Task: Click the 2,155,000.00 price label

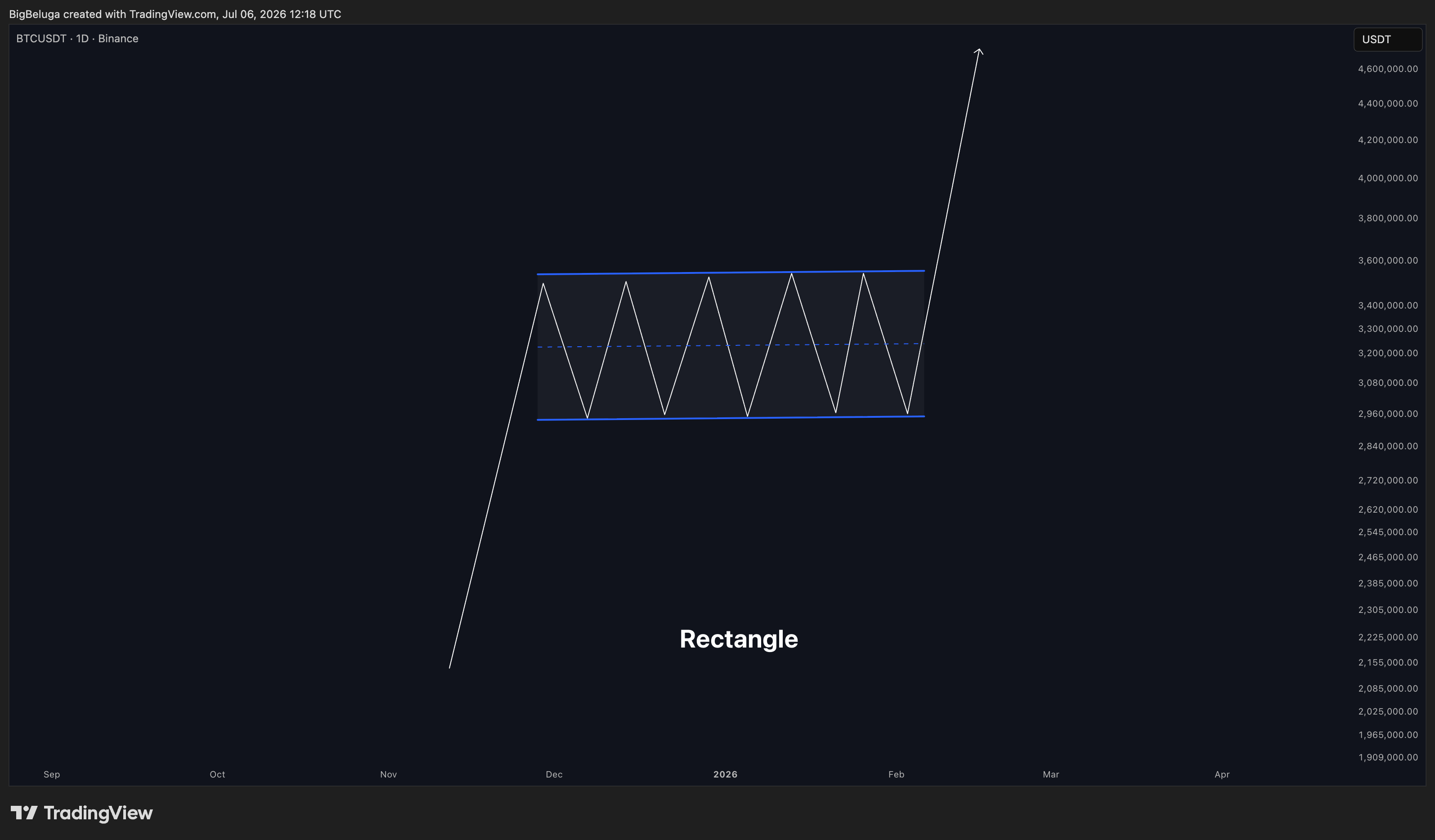Action: tap(1388, 662)
